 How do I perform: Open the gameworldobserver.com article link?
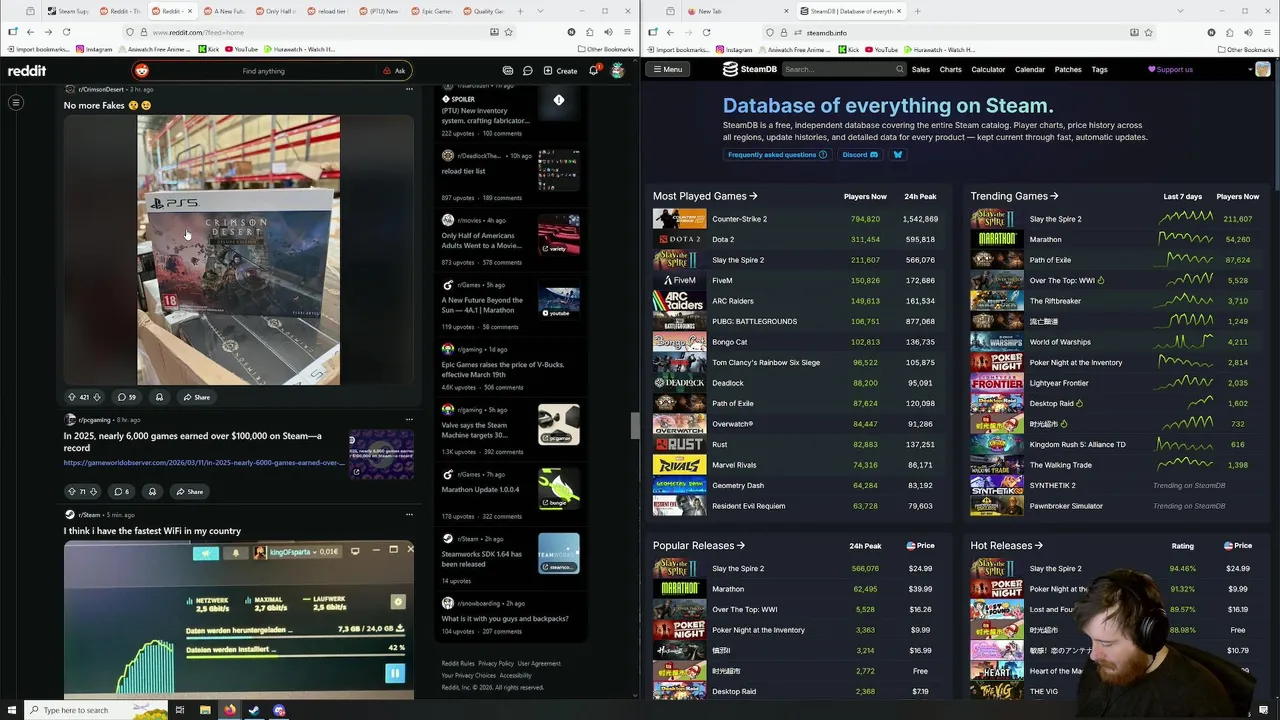click(x=204, y=462)
